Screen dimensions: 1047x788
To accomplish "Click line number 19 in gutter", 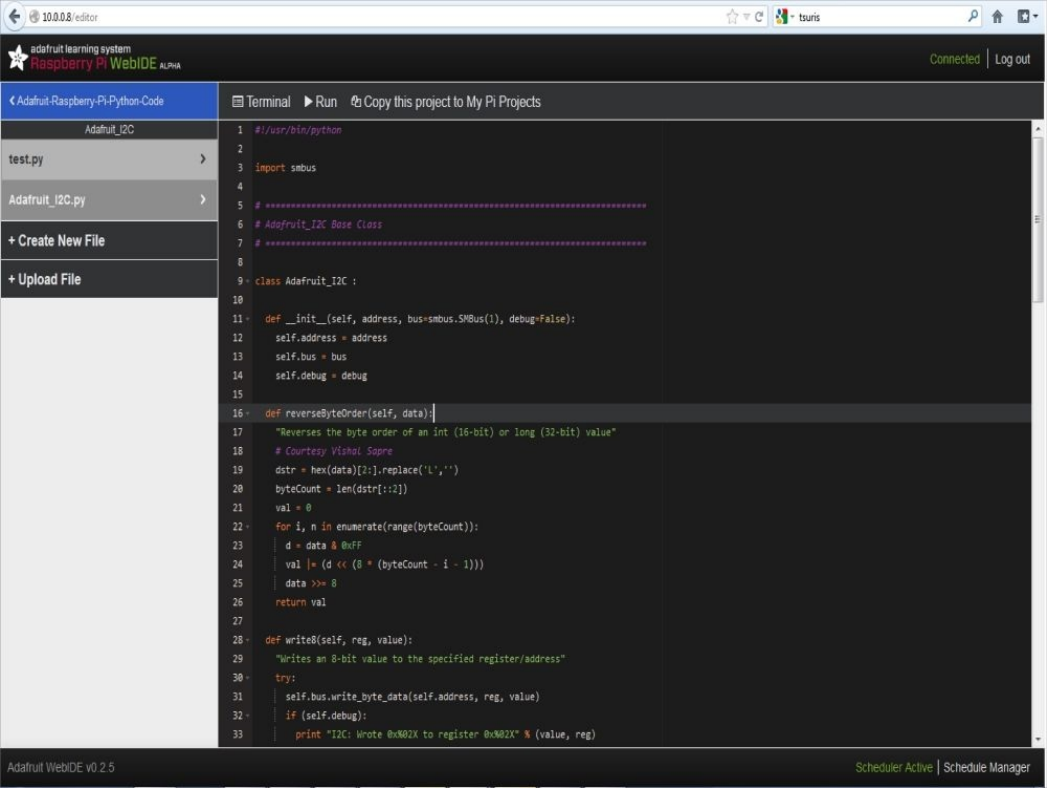I will [x=238, y=470].
